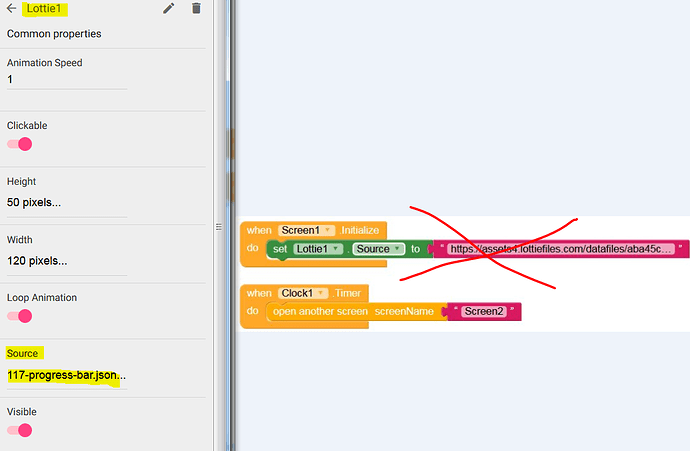
Task: Click the Source property label
Action: pyautogui.click(x=22, y=353)
